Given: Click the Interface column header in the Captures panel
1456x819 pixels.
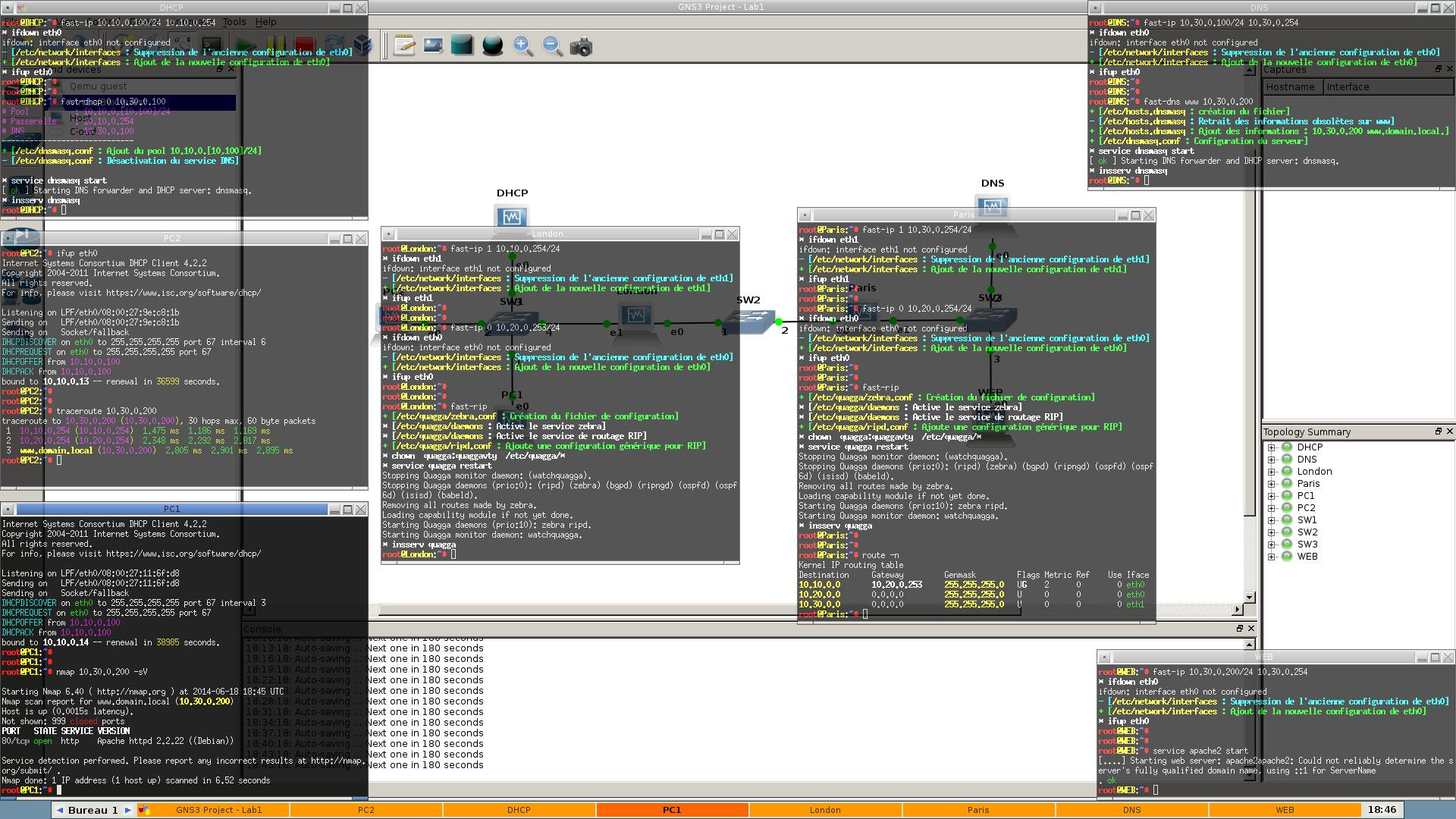Looking at the screenshot, I should [x=1389, y=87].
